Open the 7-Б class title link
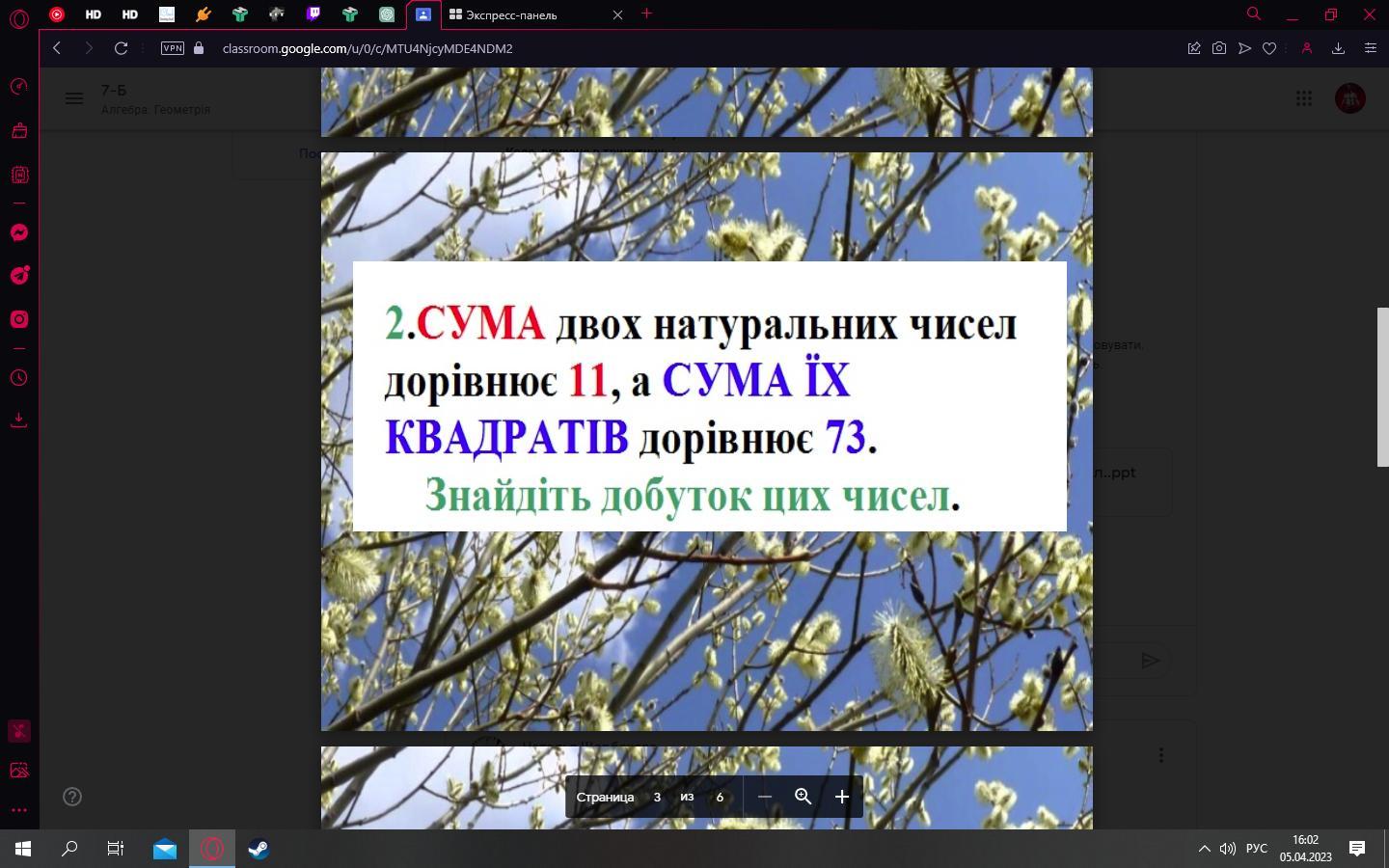Image resolution: width=1389 pixels, height=868 pixels. (x=114, y=90)
